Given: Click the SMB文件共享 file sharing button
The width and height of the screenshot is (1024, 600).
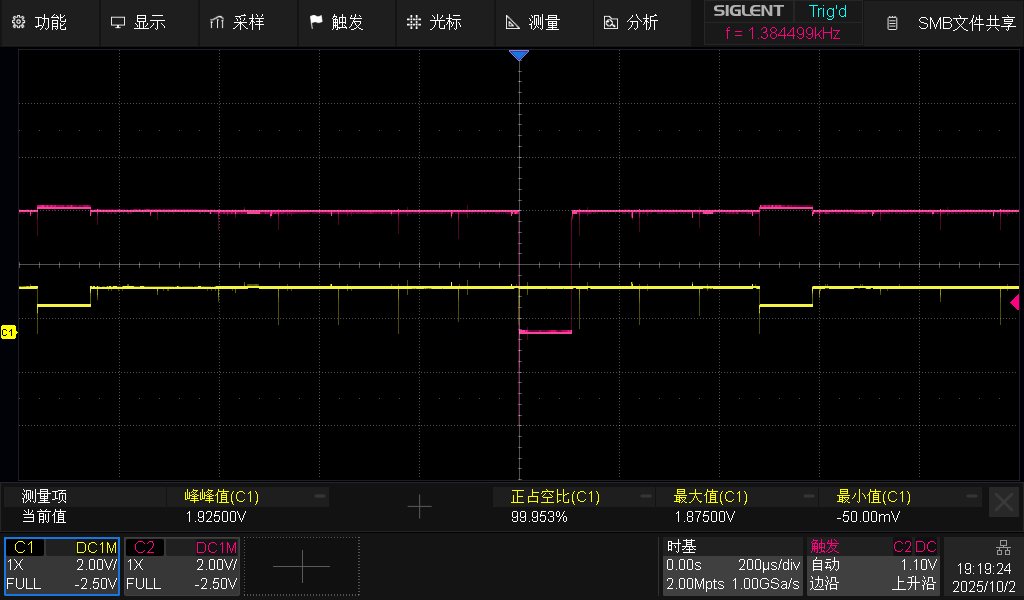Looking at the screenshot, I should (x=952, y=23).
